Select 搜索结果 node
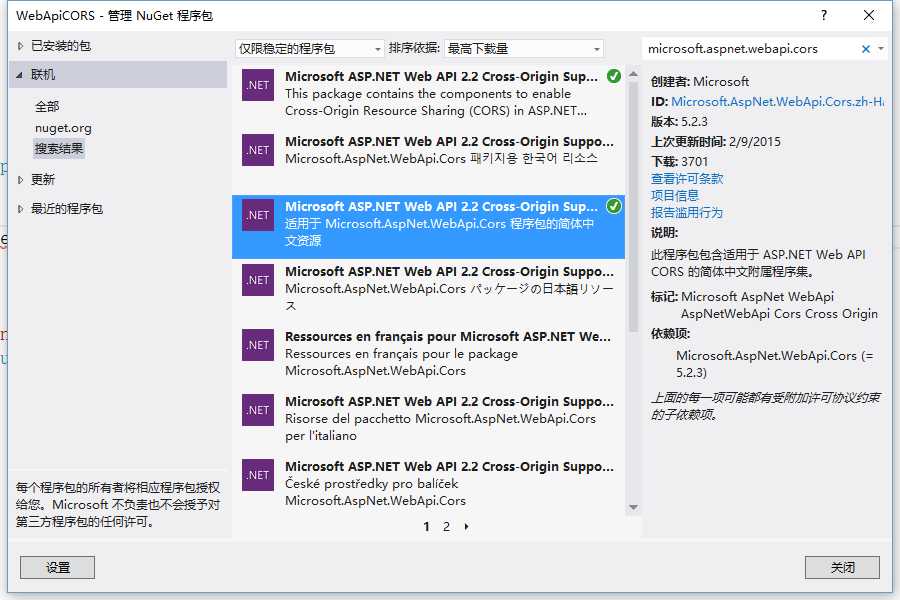This screenshot has height=600, width=900. pyautogui.click(x=59, y=149)
